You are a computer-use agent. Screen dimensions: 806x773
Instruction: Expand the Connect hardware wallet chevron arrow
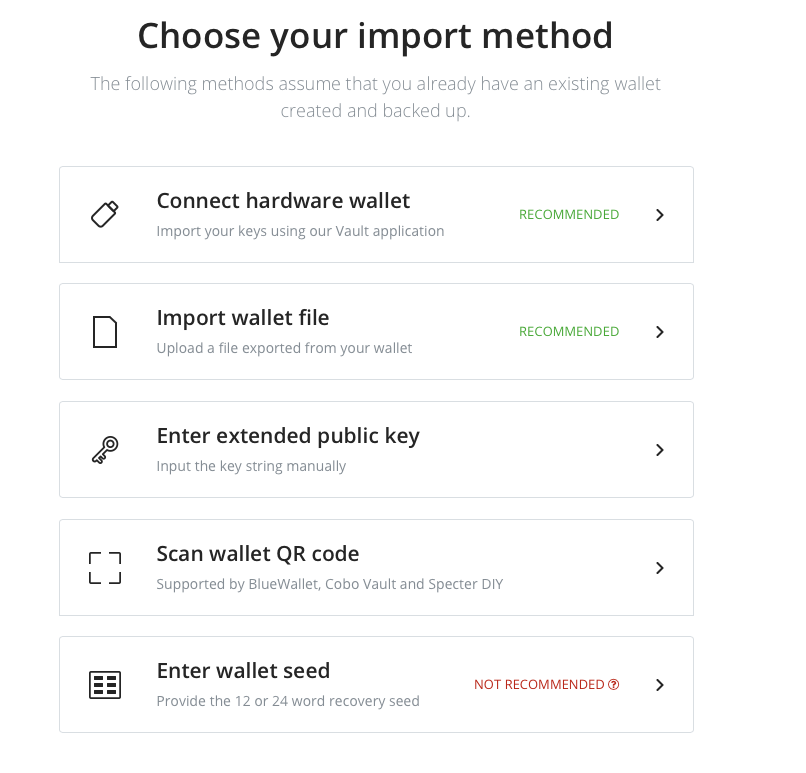point(660,215)
